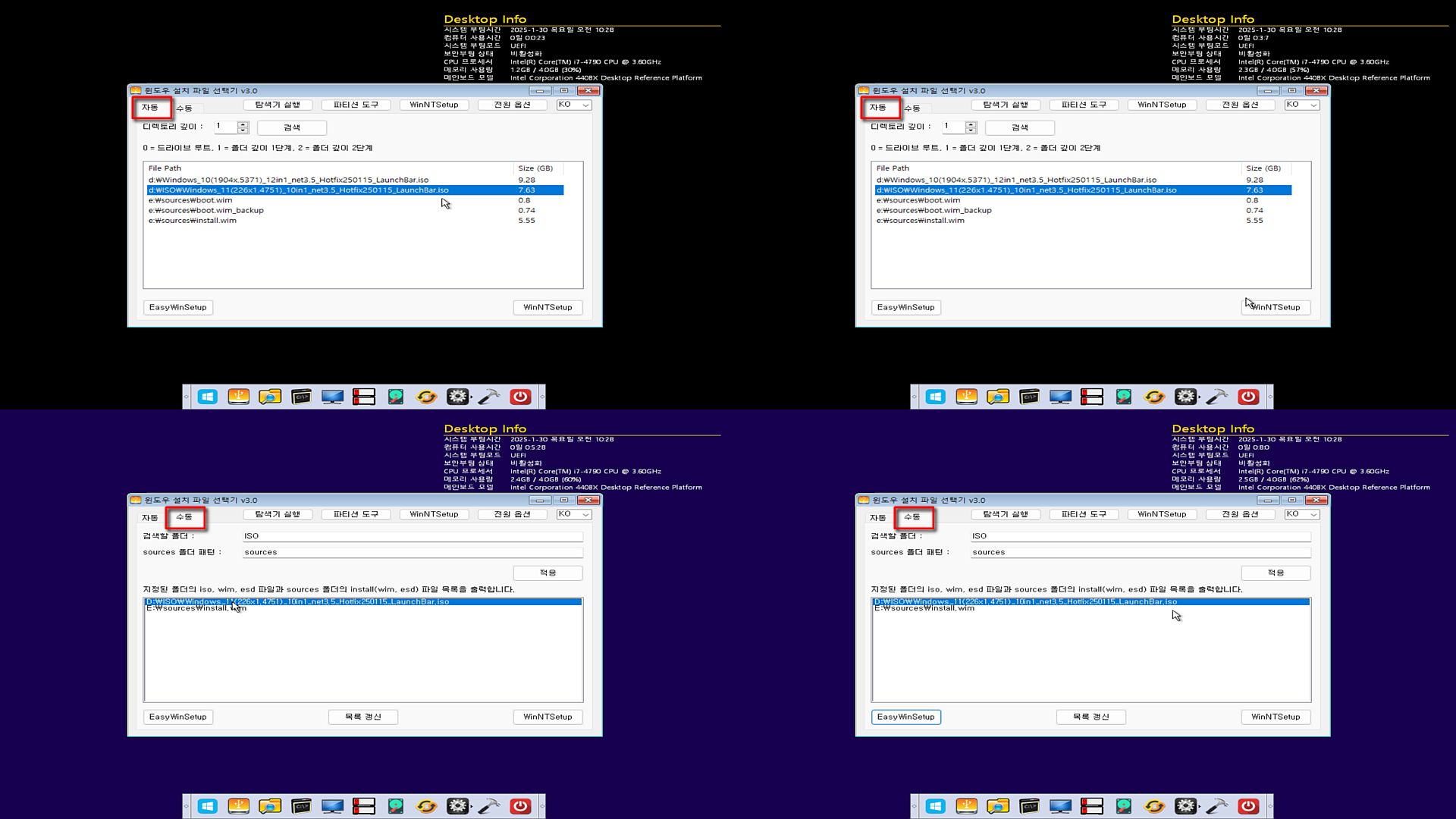Click the Windows start icon in top-left dock

click(x=207, y=397)
